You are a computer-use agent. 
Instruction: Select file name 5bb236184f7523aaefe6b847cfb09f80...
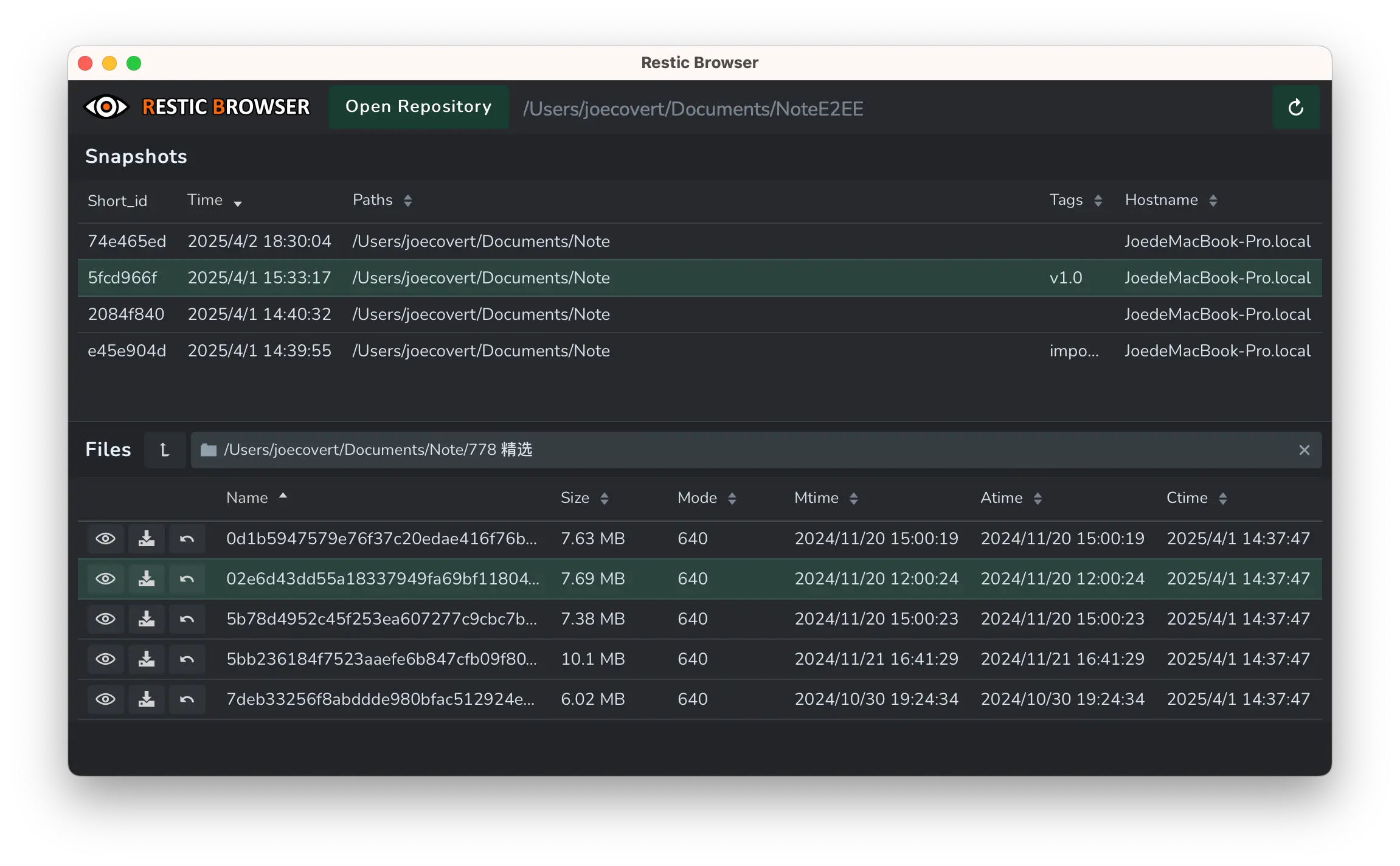coord(381,659)
